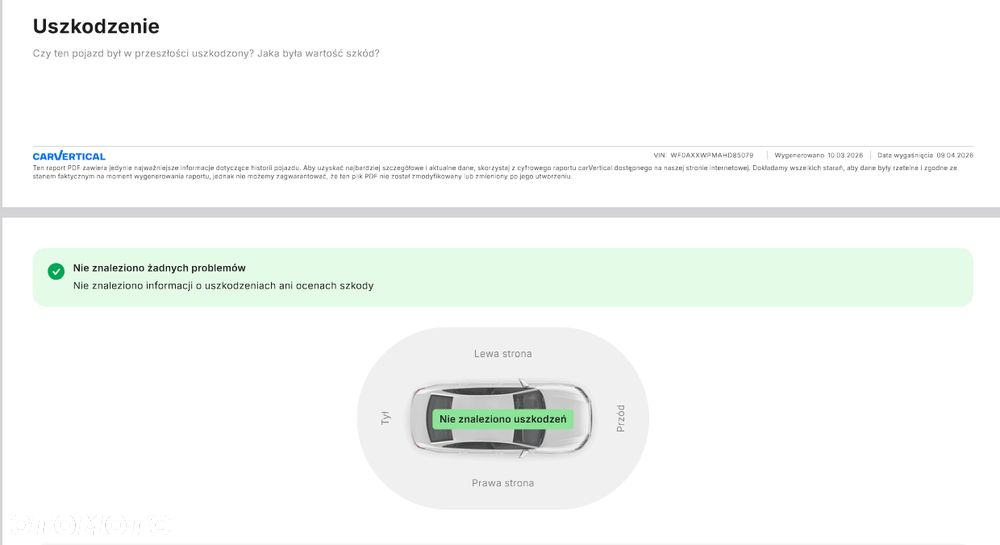Click the "Nie znaleziono uszkodzeń" green badge
This screenshot has height=545, width=1000.
503,419
